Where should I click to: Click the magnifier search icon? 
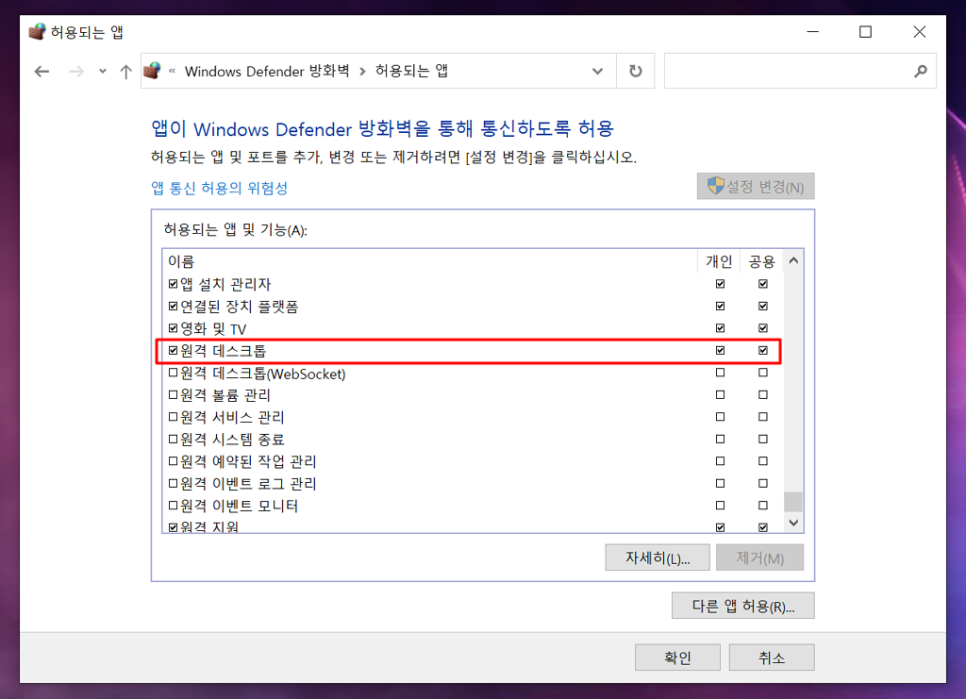[x=920, y=71]
